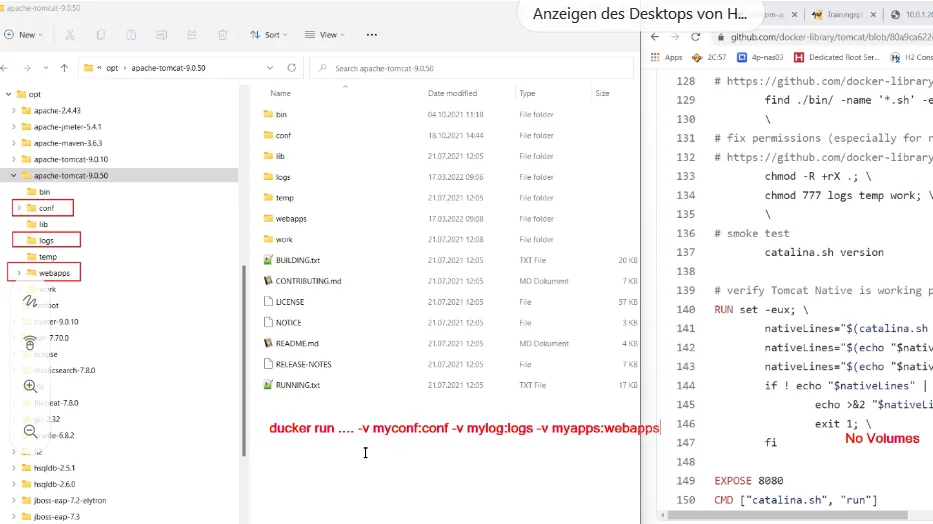Select CONTRIBUTING.md file
The height and width of the screenshot is (524, 933).
click(x=308, y=281)
